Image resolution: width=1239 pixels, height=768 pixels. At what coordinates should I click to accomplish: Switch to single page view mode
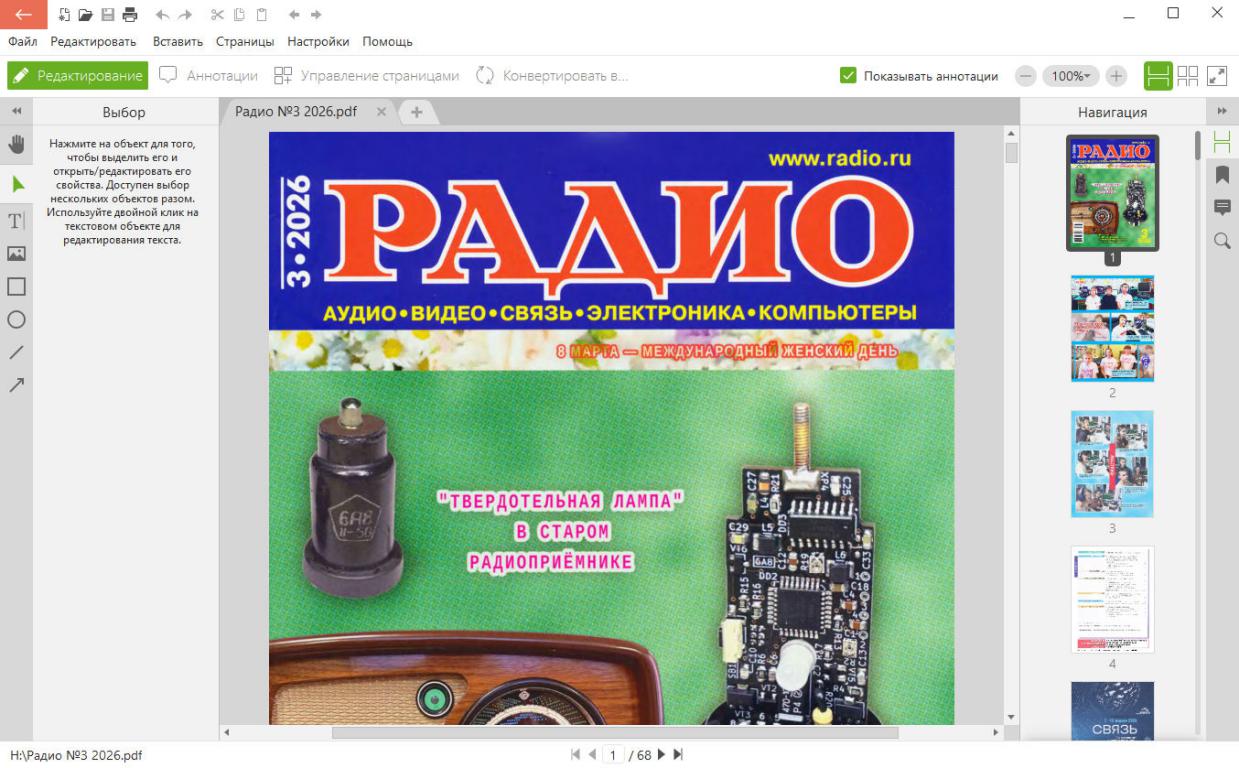click(x=1158, y=76)
